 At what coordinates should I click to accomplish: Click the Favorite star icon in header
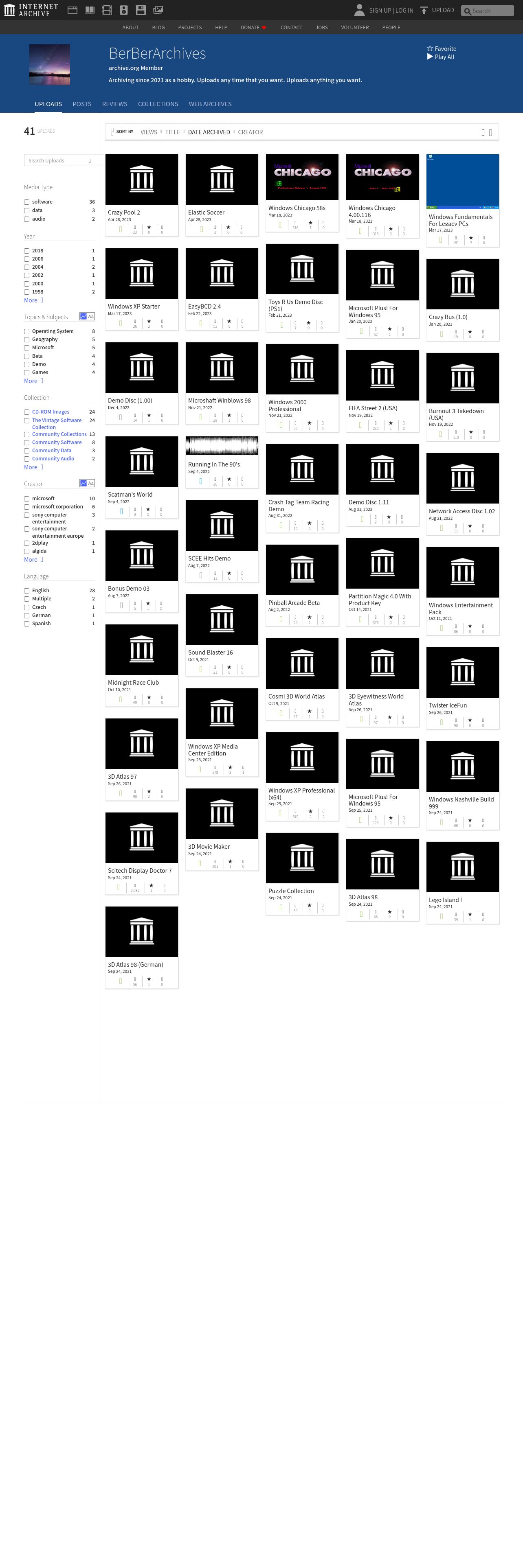(x=430, y=49)
